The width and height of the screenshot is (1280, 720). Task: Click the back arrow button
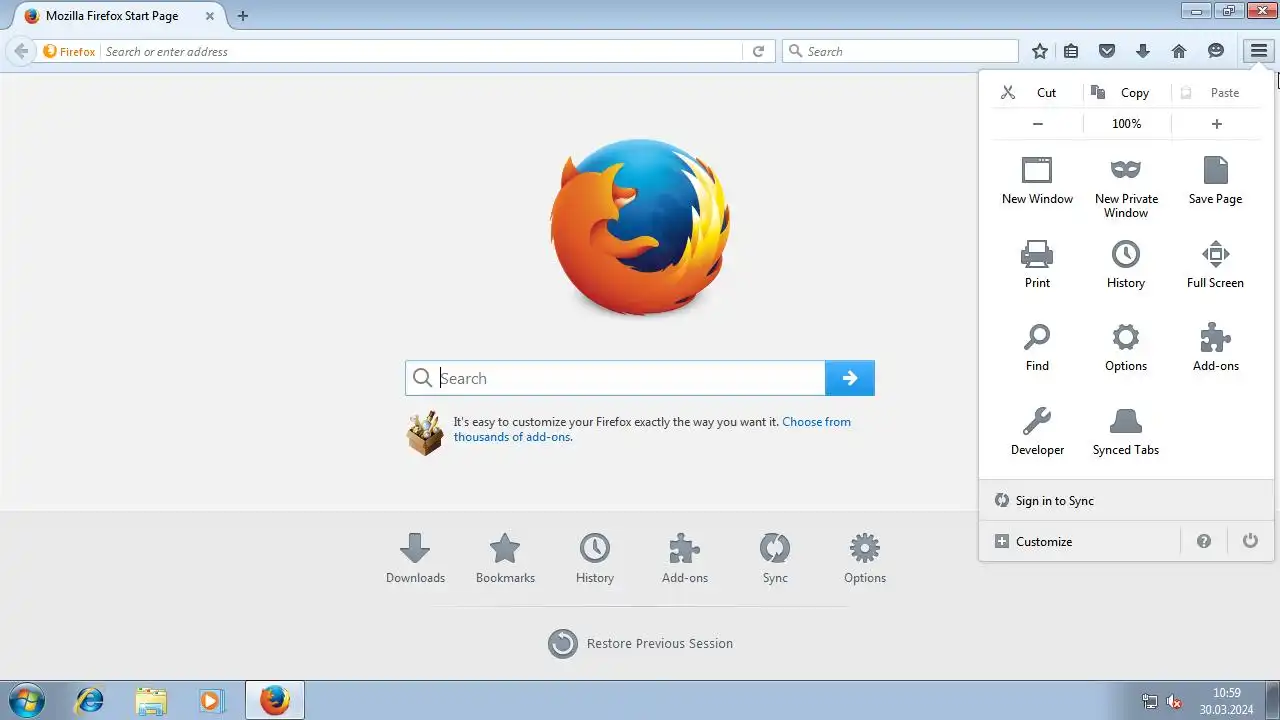click(20, 51)
